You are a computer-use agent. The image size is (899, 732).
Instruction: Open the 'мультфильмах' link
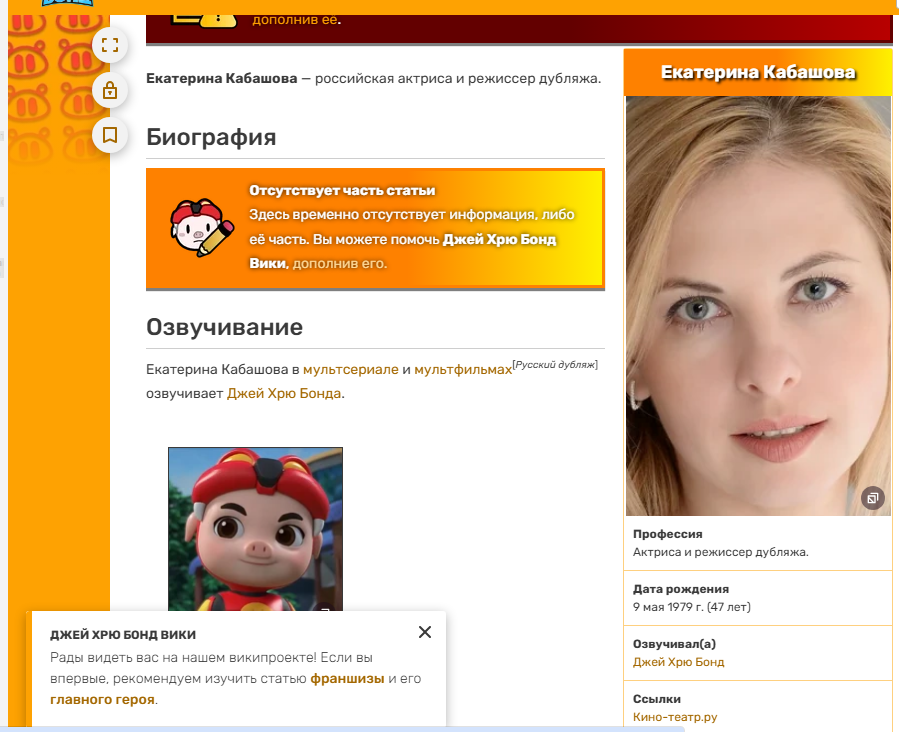(x=463, y=370)
